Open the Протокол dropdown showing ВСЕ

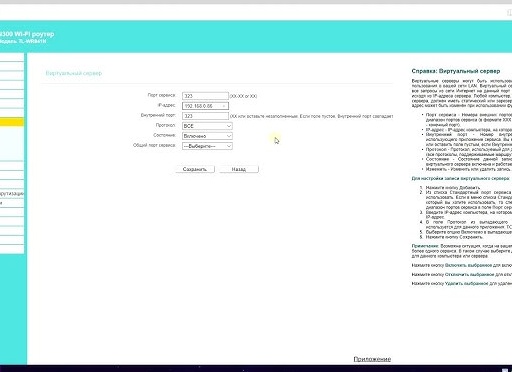coord(207,126)
